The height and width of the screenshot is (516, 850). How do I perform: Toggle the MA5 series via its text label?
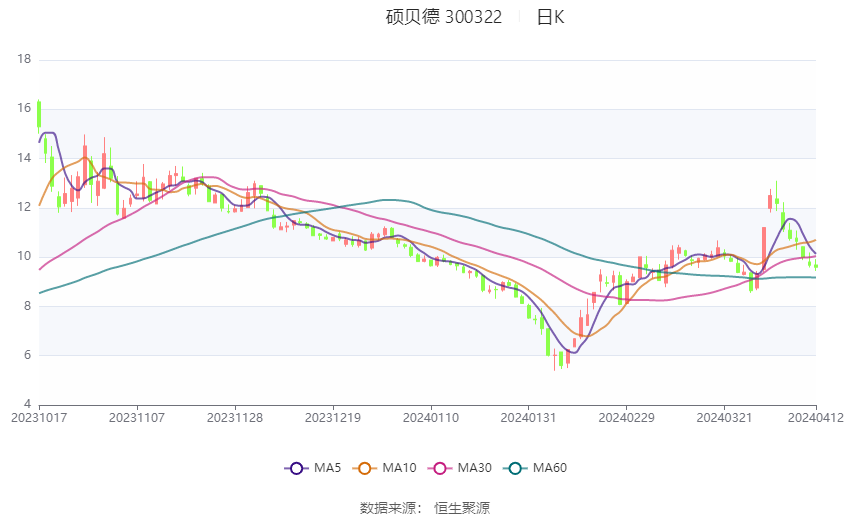[328, 468]
